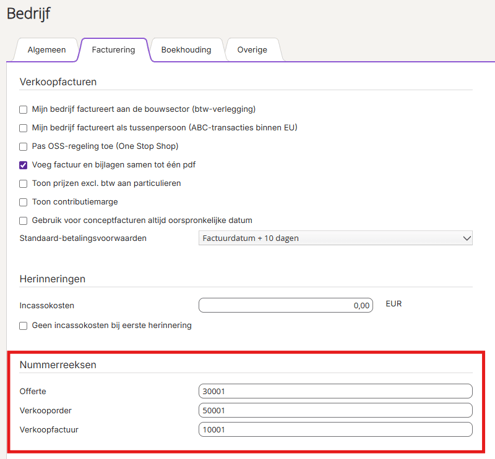Enable Pas OSS-regeling toe checkbox
495x459 pixels.
click(x=23, y=147)
